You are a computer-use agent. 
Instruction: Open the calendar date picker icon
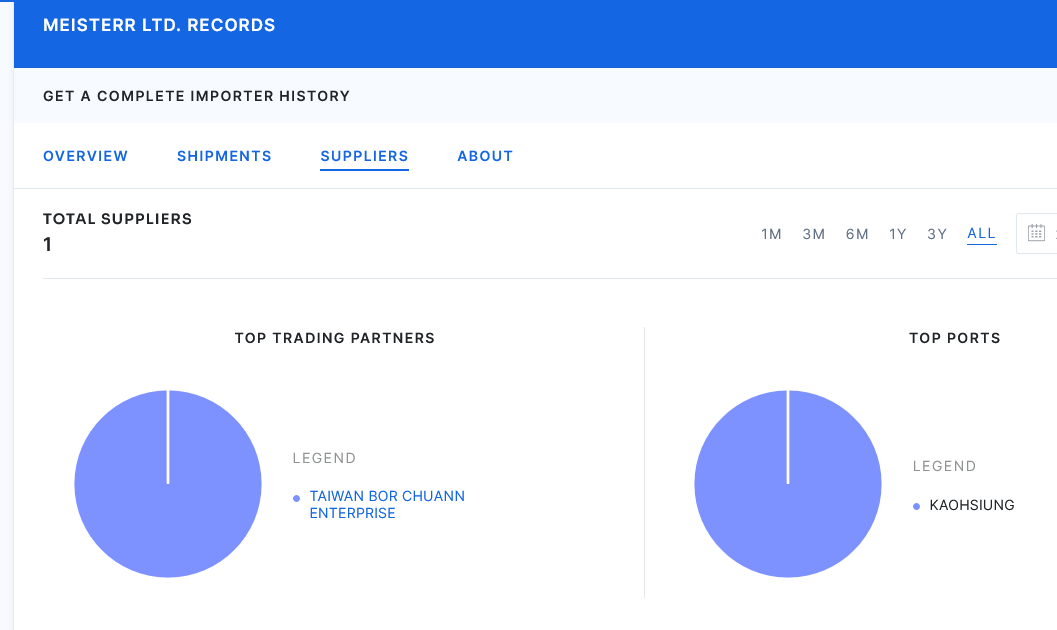[x=1036, y=233]
